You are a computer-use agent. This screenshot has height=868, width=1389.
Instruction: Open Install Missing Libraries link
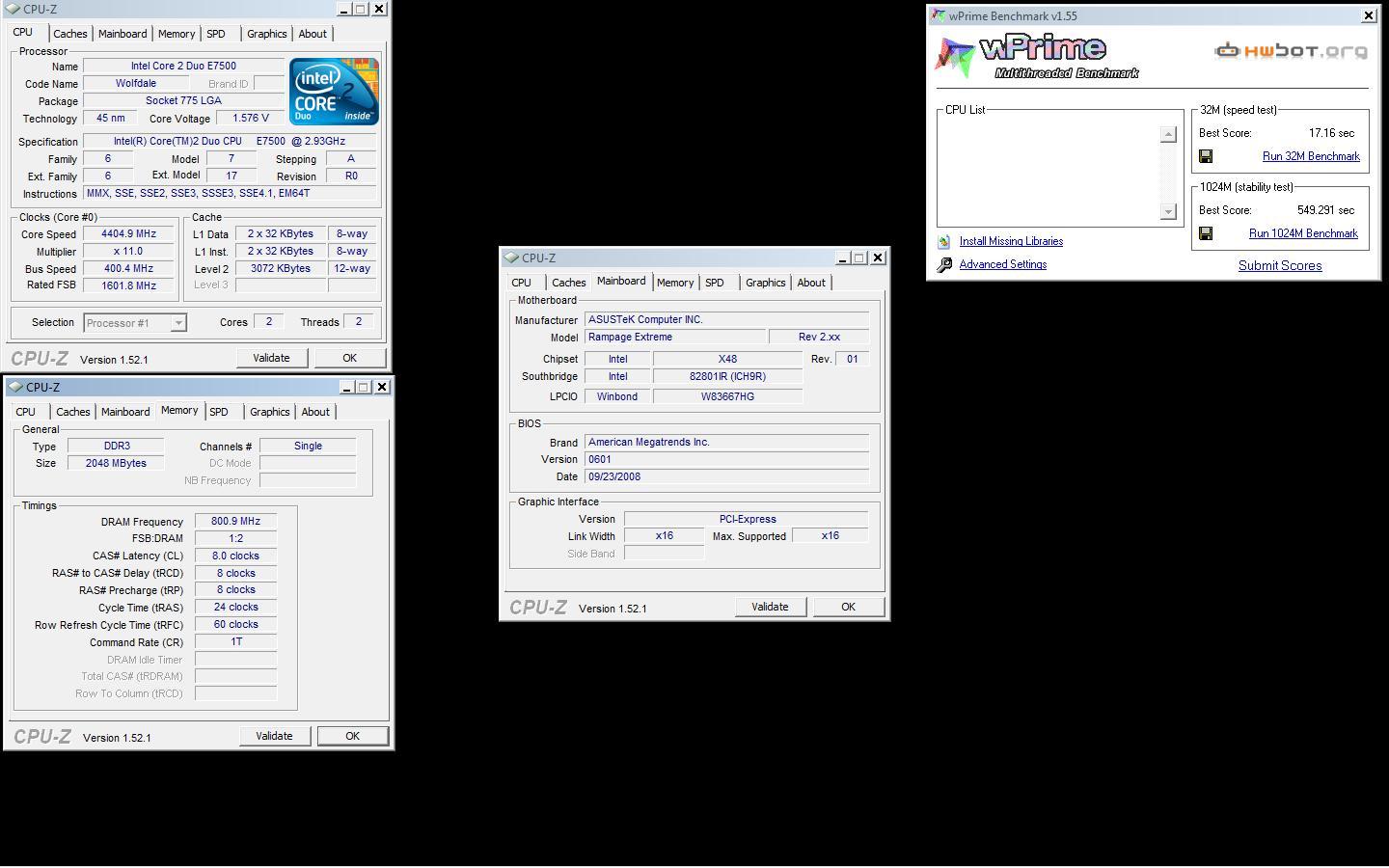pos(1011,241)
